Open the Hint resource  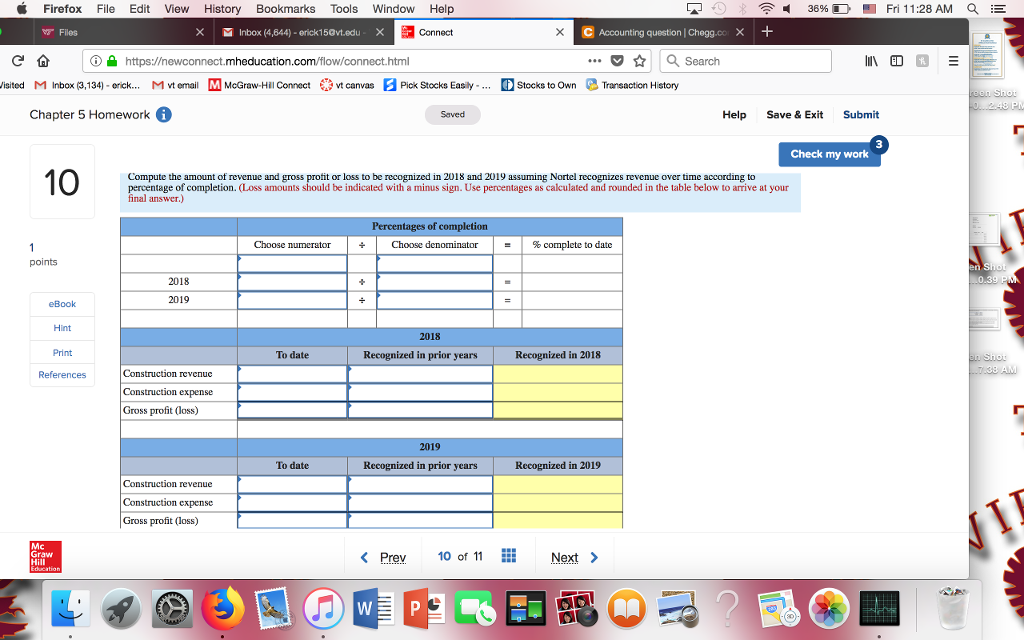(62, 328)
